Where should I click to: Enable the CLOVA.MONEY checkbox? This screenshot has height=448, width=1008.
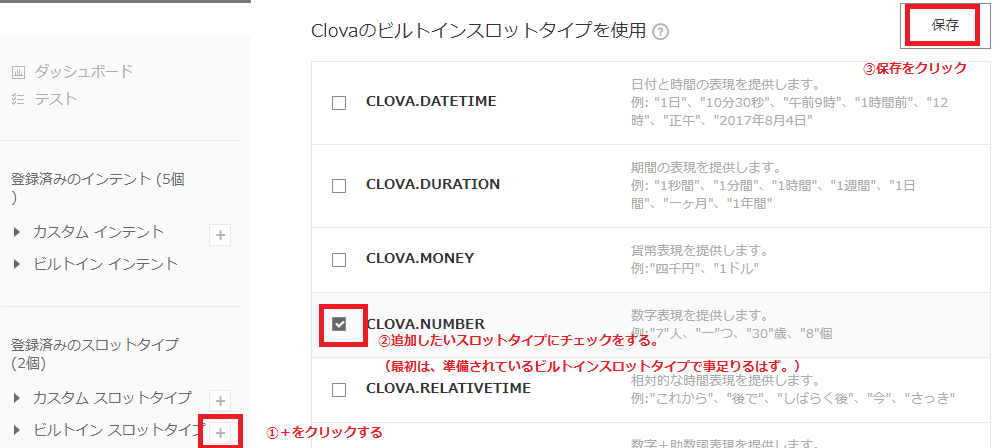click(339, 260)
